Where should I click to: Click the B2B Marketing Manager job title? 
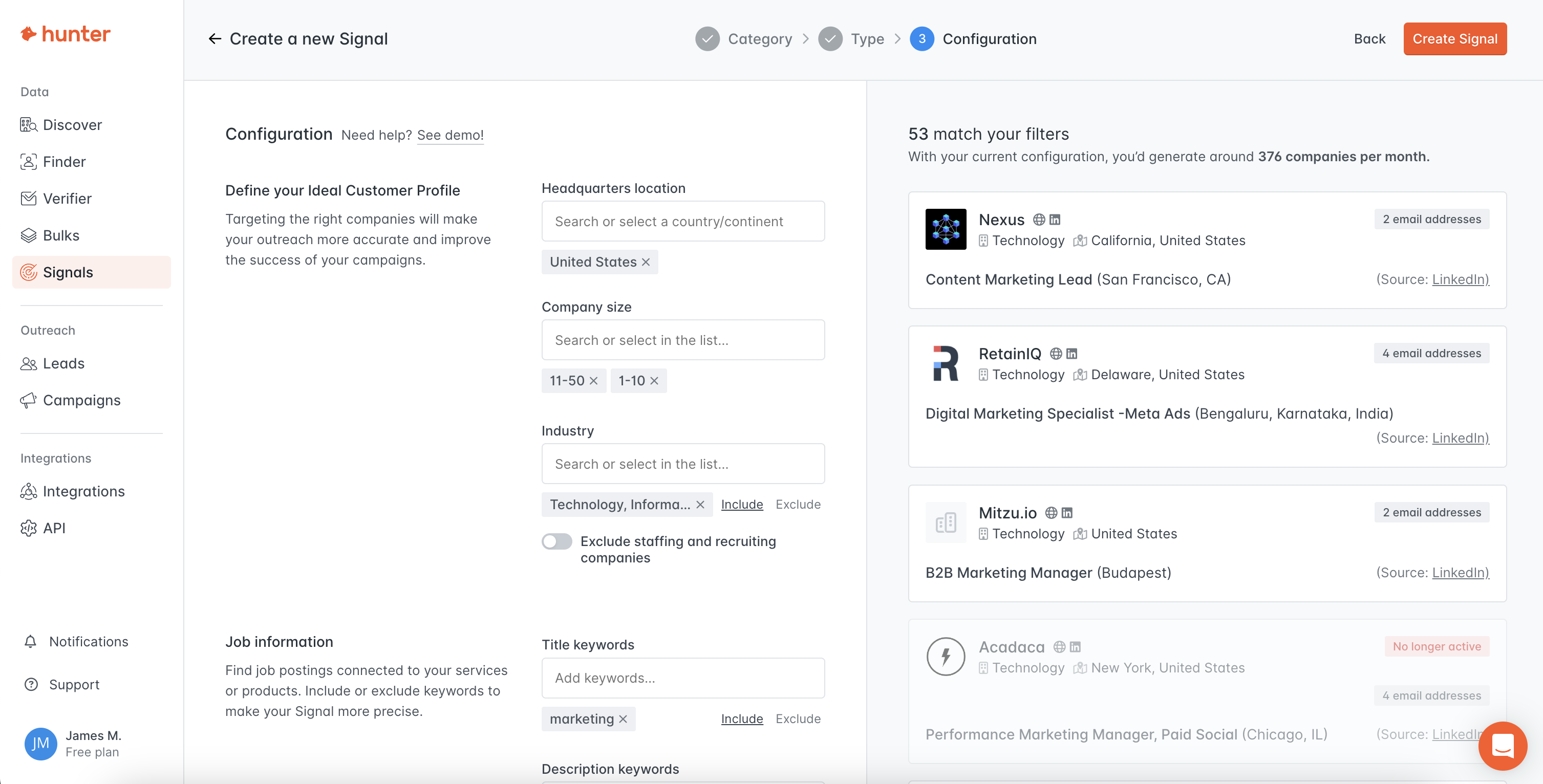(x=1009, y=573)
